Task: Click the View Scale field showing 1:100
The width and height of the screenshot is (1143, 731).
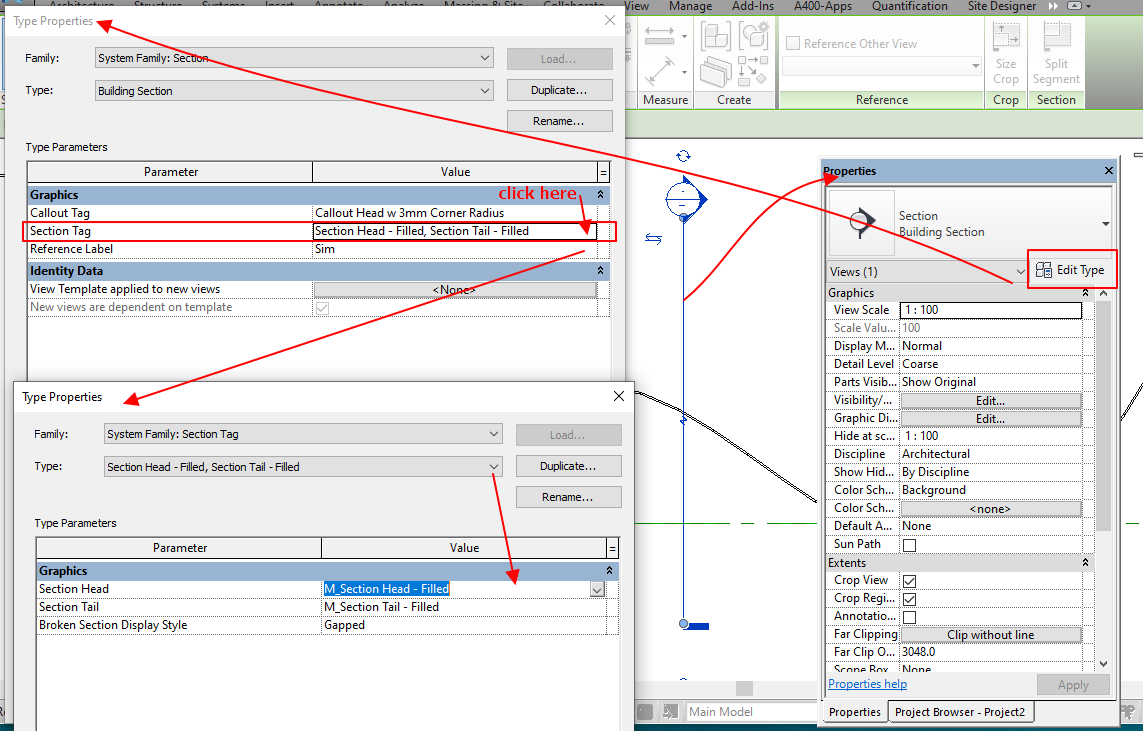Action: [990, 310]
